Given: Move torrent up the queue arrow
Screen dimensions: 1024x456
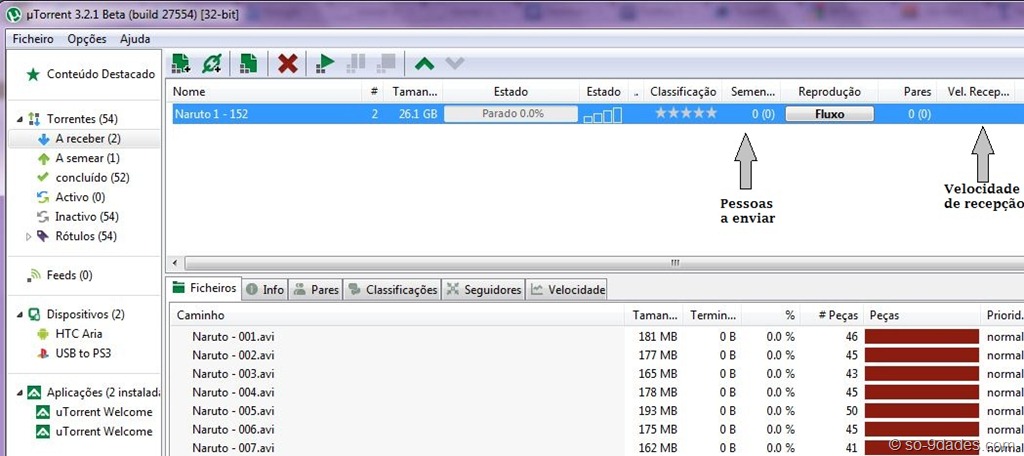Looking at the screenshot, I should coord(424,63).
